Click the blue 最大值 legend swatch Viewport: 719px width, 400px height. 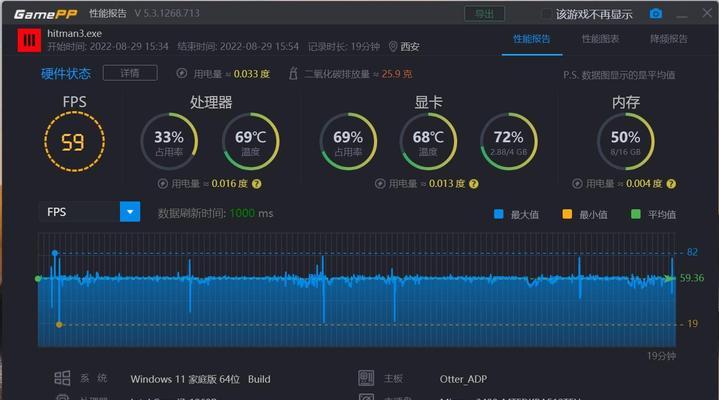(499, 214)
